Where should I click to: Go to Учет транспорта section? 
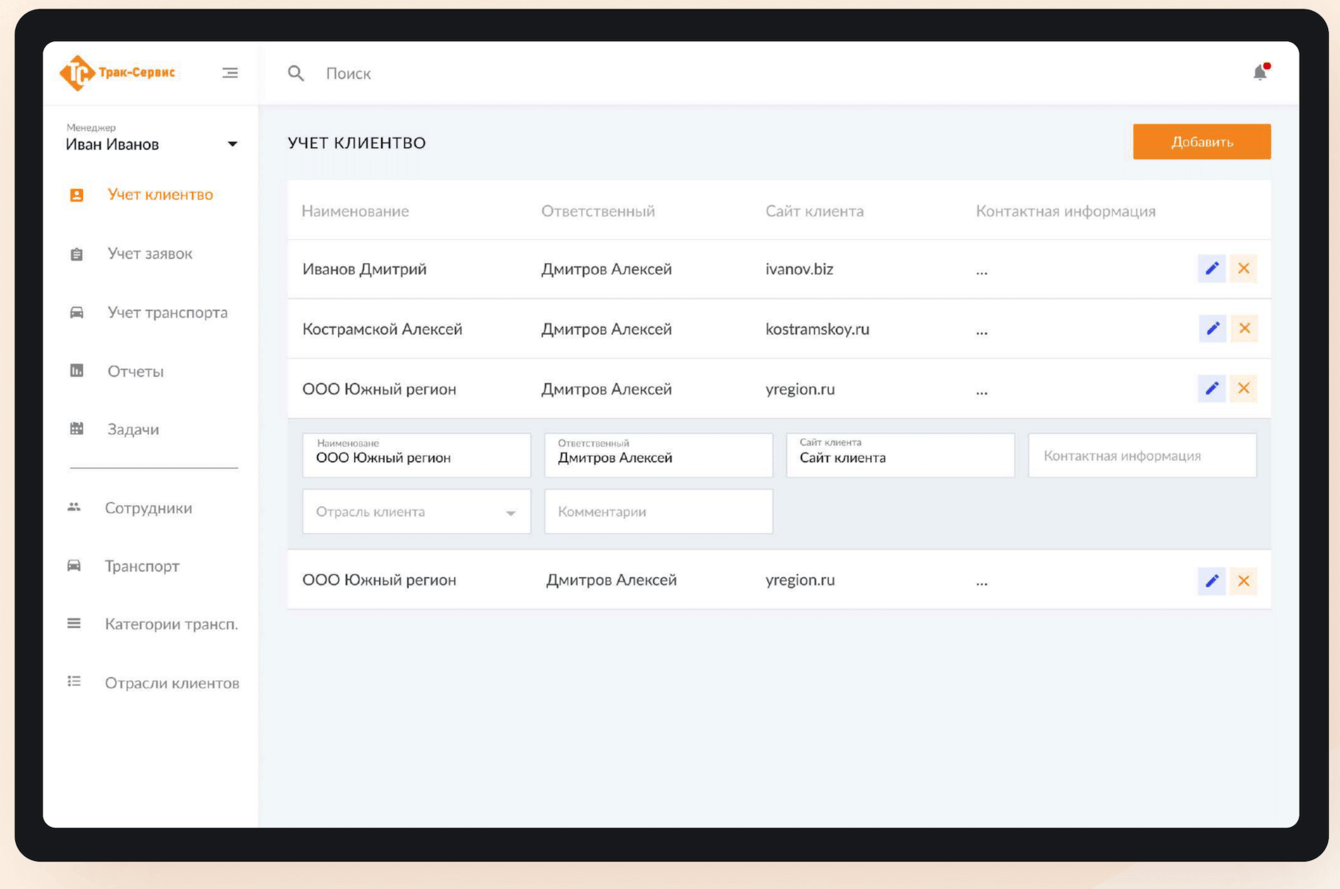(x=167, y=313)
